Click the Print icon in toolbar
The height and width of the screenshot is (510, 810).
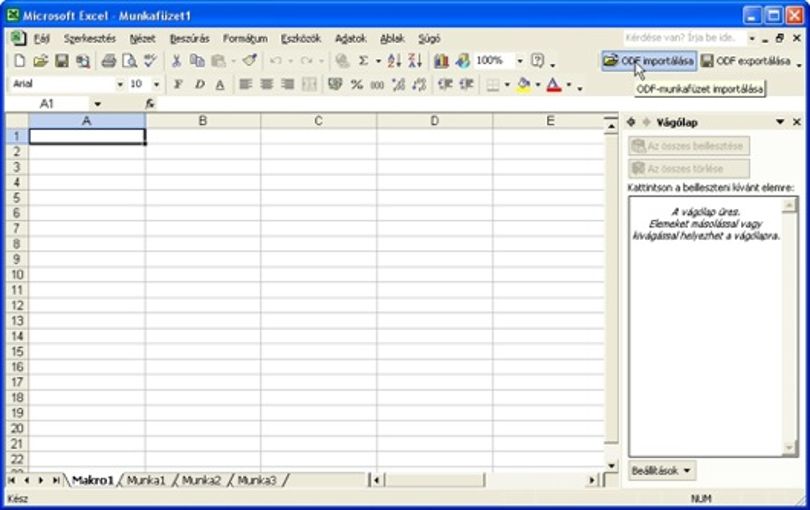(x=108, y=61)
